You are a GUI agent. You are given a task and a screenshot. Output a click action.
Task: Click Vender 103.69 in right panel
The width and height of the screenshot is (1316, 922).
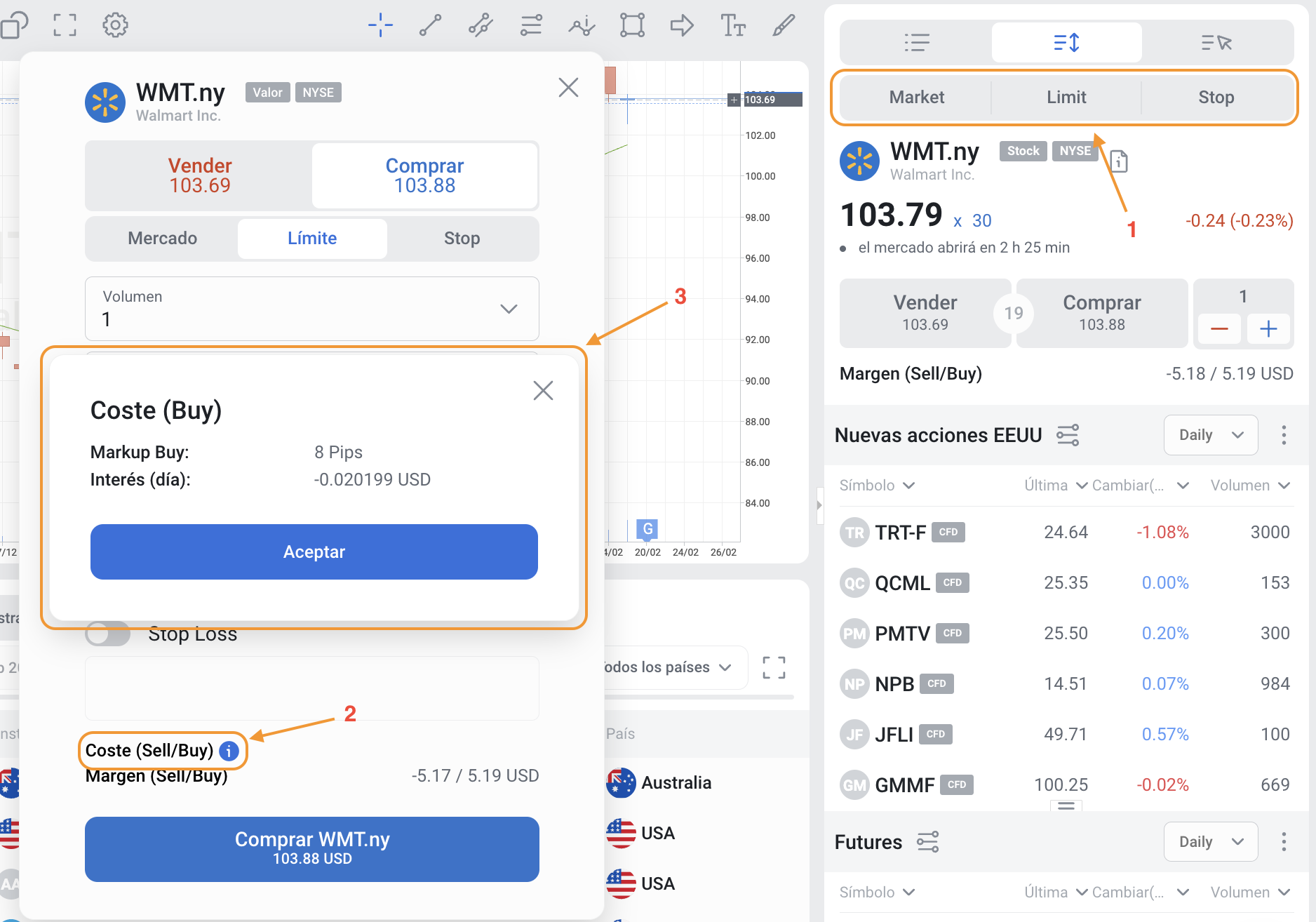925,313
